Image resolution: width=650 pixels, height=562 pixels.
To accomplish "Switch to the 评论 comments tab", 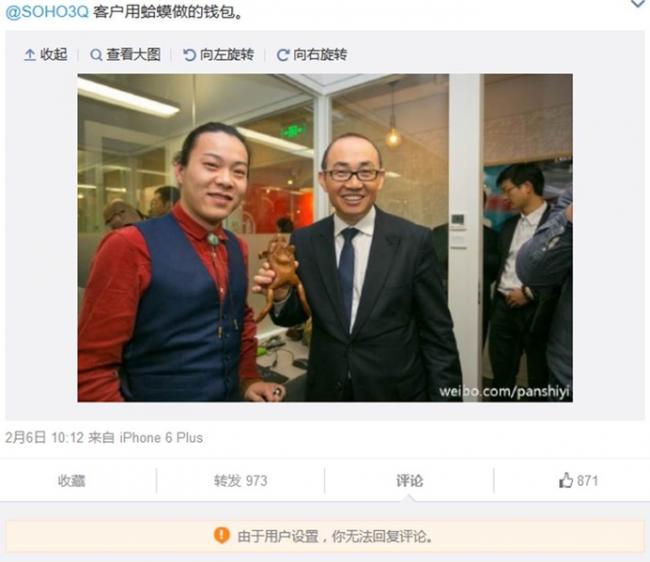I will (x=410, y=481).
